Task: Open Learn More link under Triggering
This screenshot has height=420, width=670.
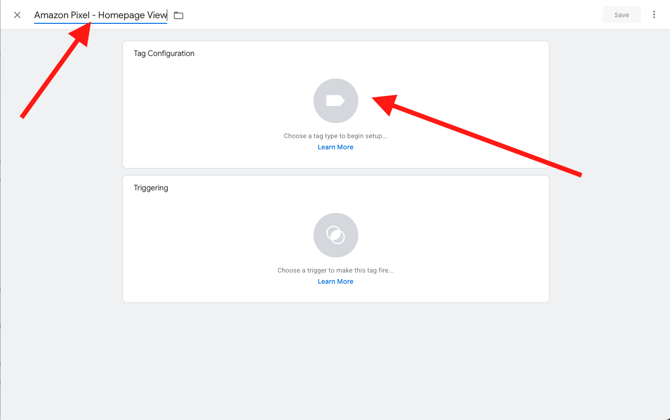Action: pyautogui.click(x=335, y=281)
